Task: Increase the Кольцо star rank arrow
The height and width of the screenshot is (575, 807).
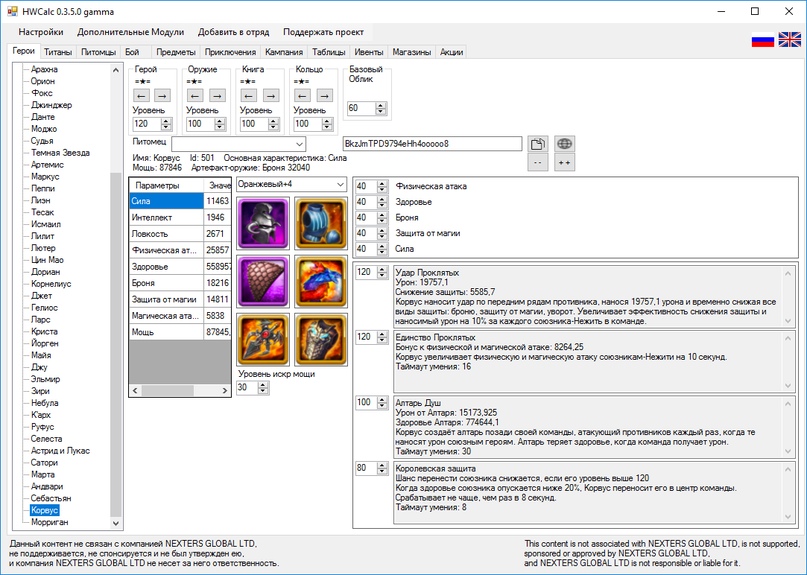Action: [324, 95]
